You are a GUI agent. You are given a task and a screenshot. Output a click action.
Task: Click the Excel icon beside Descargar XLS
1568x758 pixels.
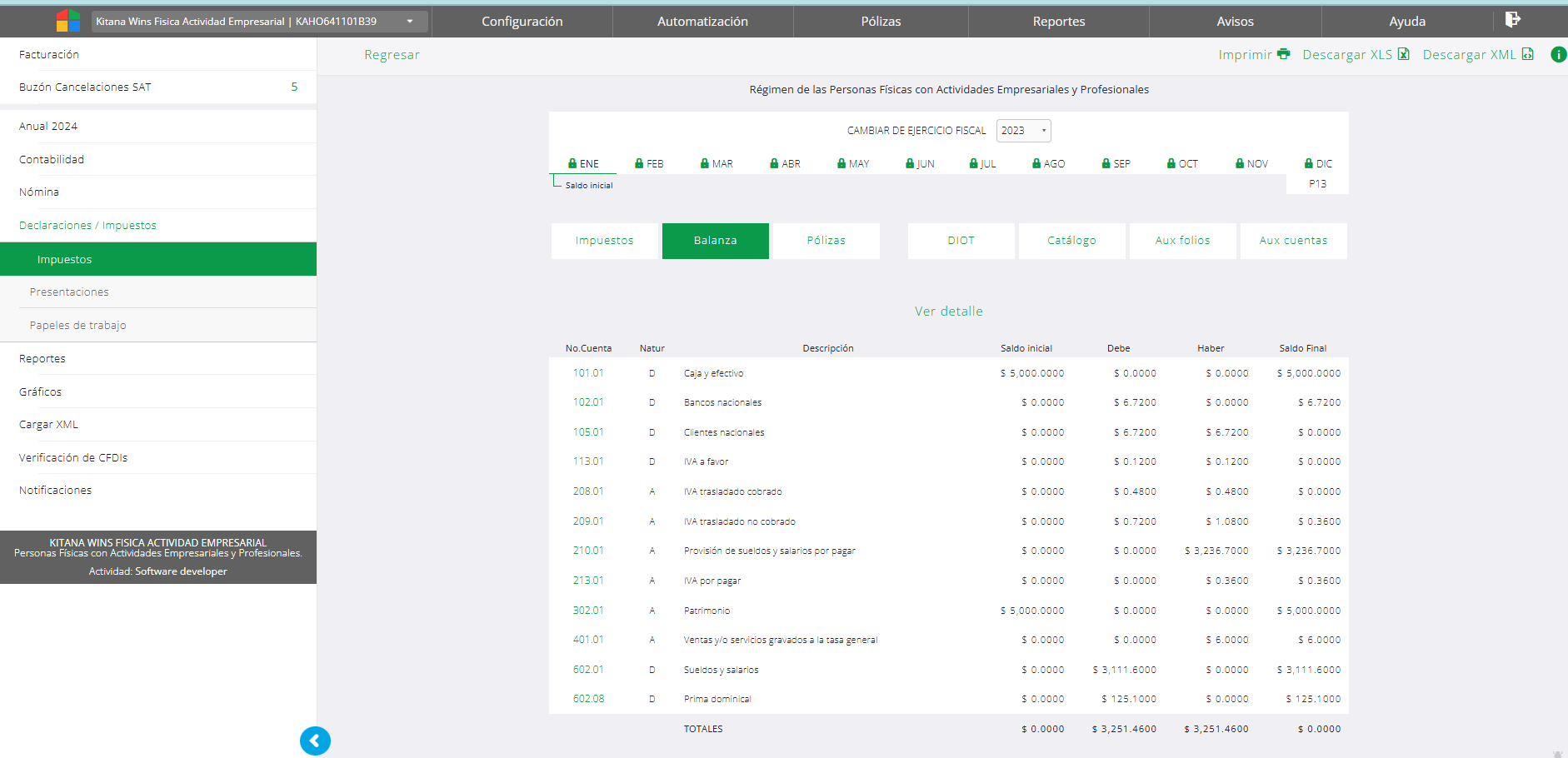point(1404,54)
